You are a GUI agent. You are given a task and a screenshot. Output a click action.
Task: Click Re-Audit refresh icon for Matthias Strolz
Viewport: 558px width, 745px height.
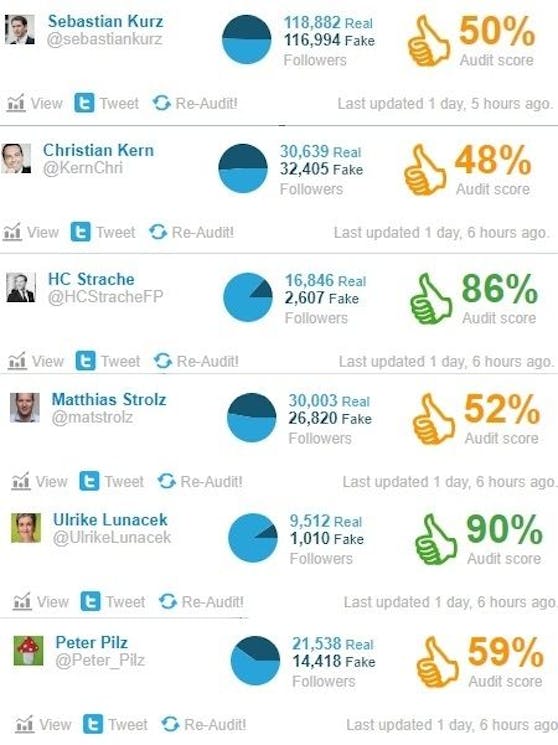[x=166, y=481]
